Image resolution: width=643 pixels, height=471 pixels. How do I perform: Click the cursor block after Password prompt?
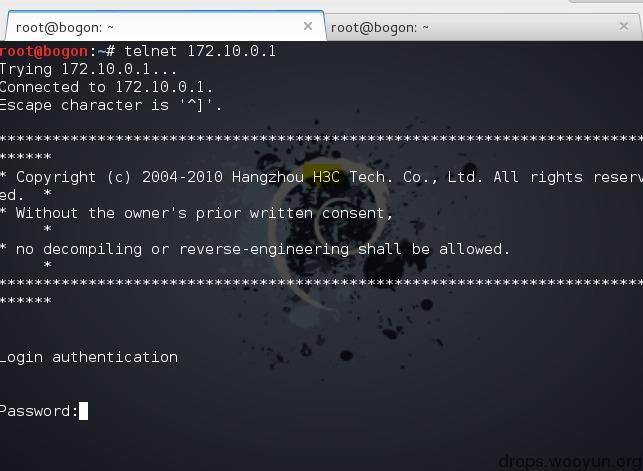[x=83, y=411]
